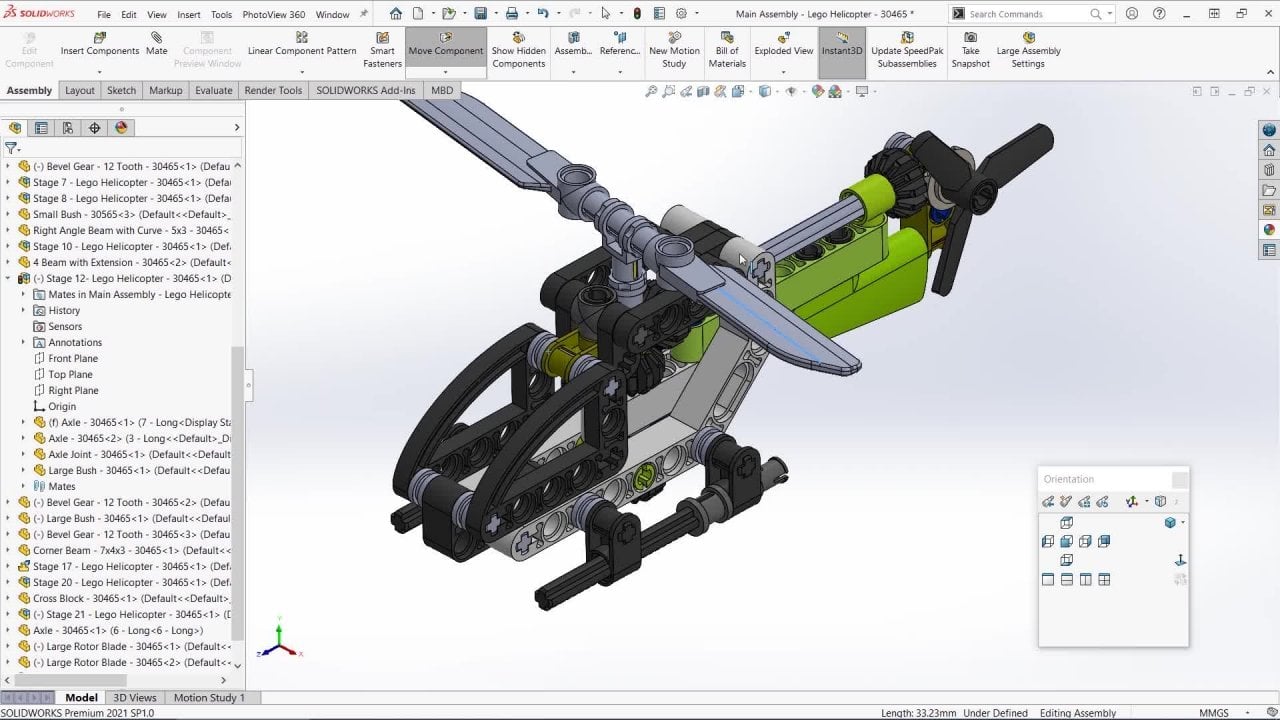Select Four View layout in Orientation panel
The height and width of the screenshot is (720, 1280).
coord(1104,580)
